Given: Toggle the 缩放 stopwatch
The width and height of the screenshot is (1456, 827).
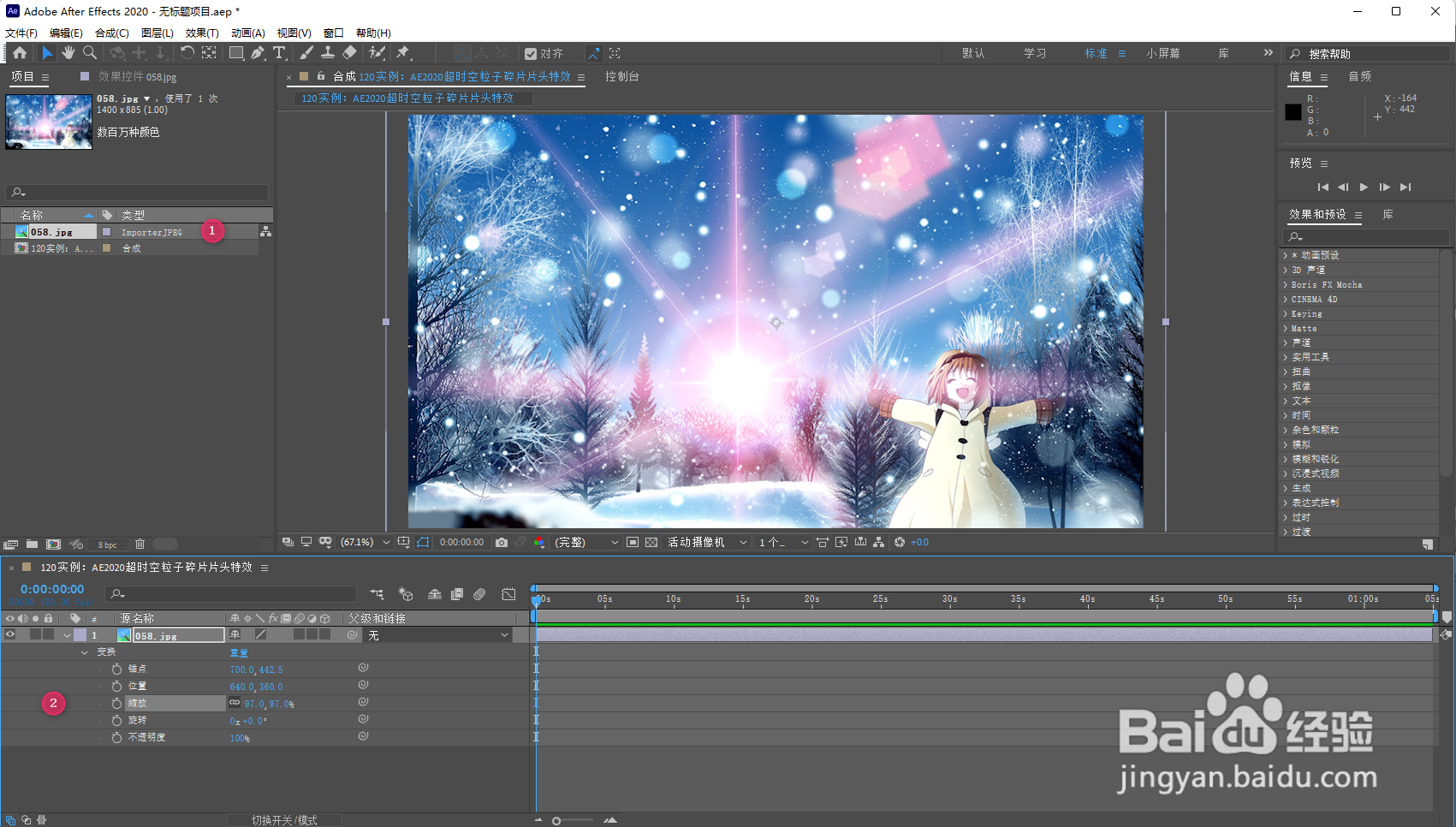Looking at the screenshot, I should coord(117,703).
